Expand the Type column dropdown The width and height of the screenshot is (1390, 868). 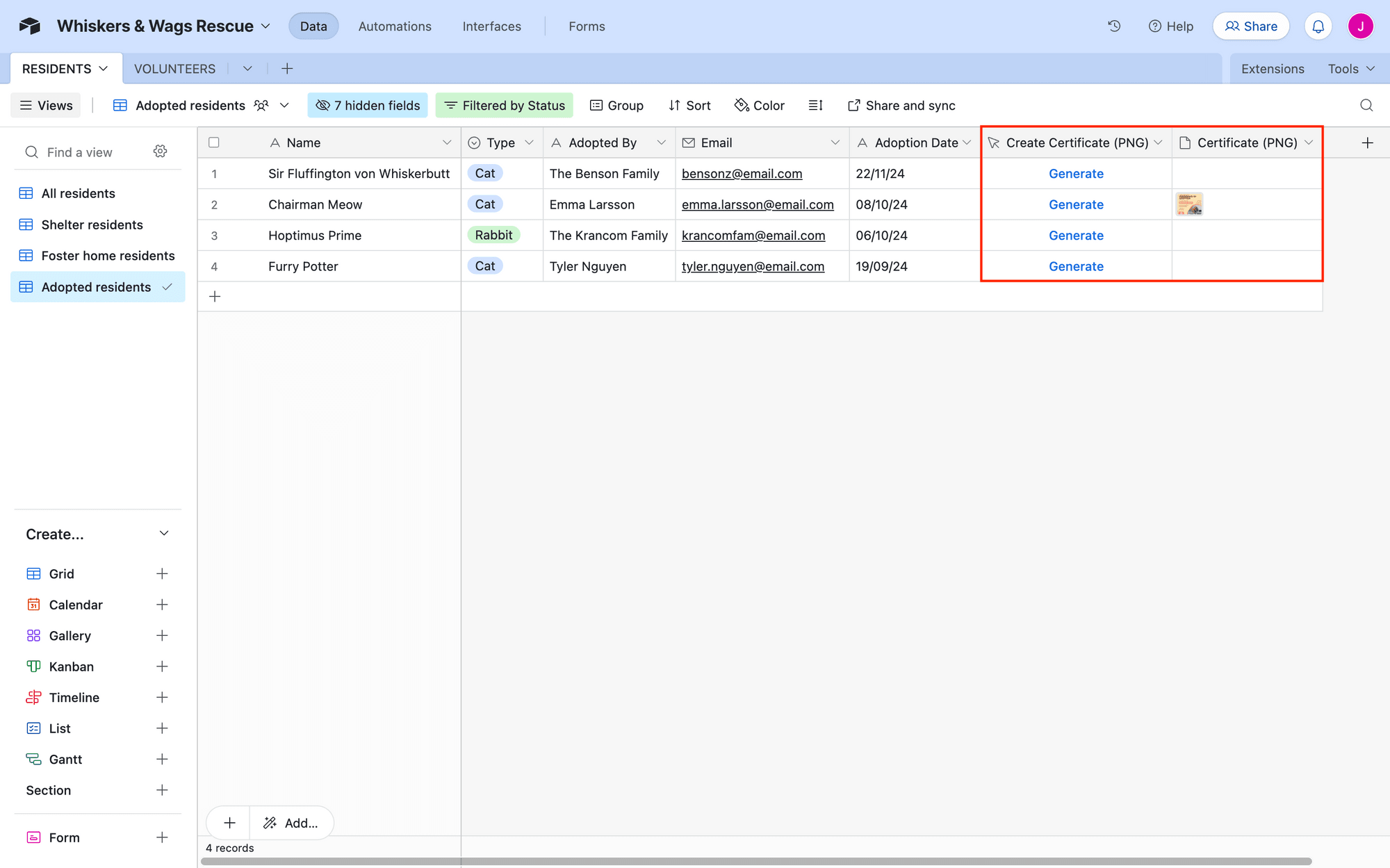(x=530, y=142)
